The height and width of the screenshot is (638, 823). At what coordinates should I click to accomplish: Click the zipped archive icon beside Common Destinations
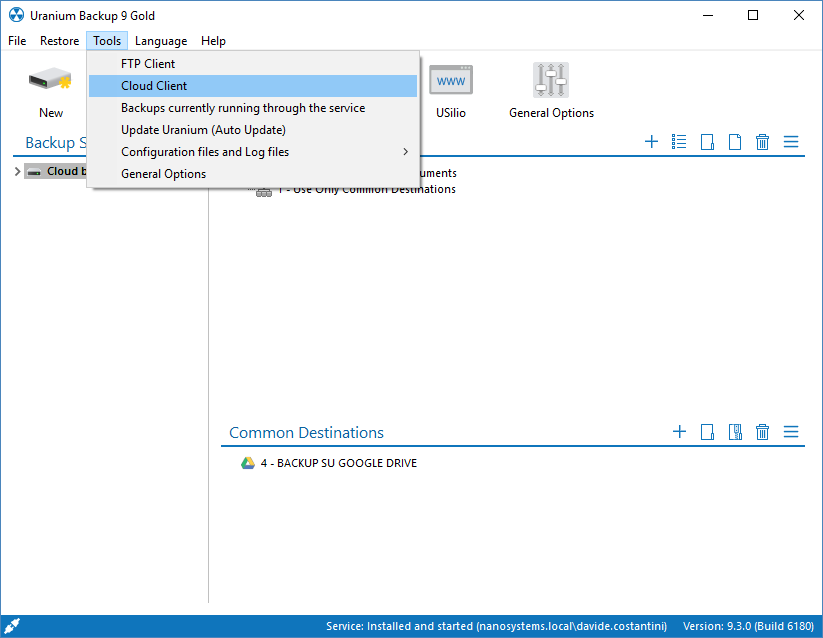735,432
